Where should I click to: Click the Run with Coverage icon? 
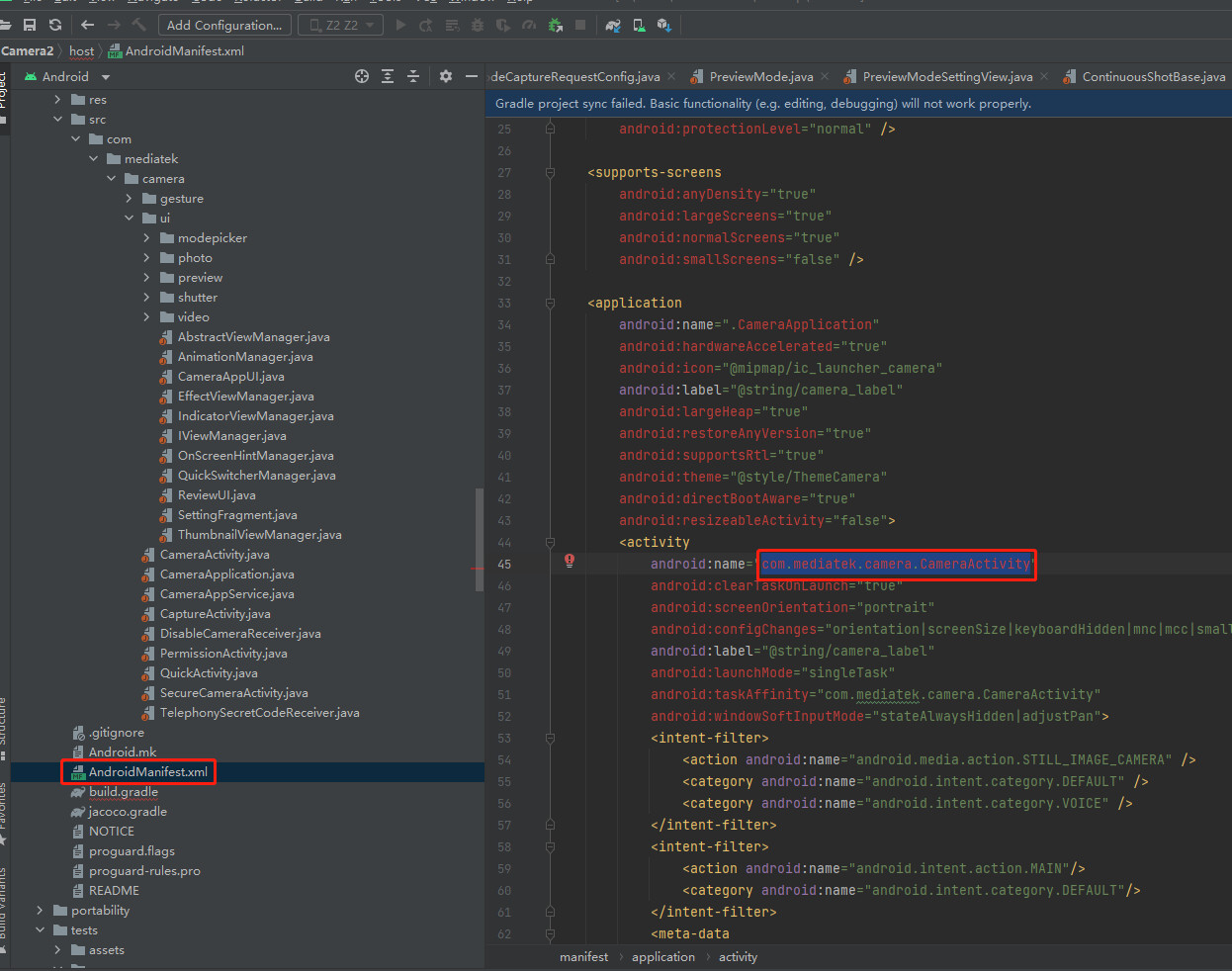click(x=503, y=25)
